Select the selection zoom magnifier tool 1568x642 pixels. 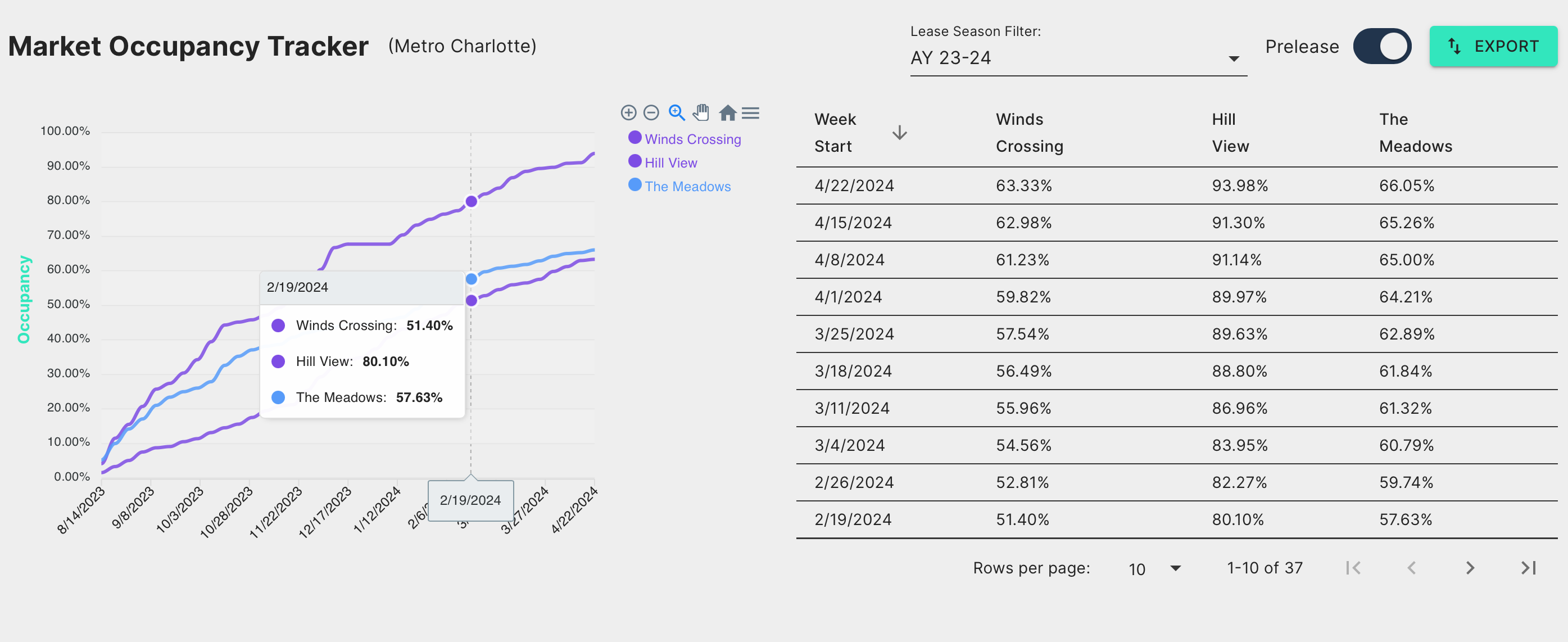click(676, 112)
